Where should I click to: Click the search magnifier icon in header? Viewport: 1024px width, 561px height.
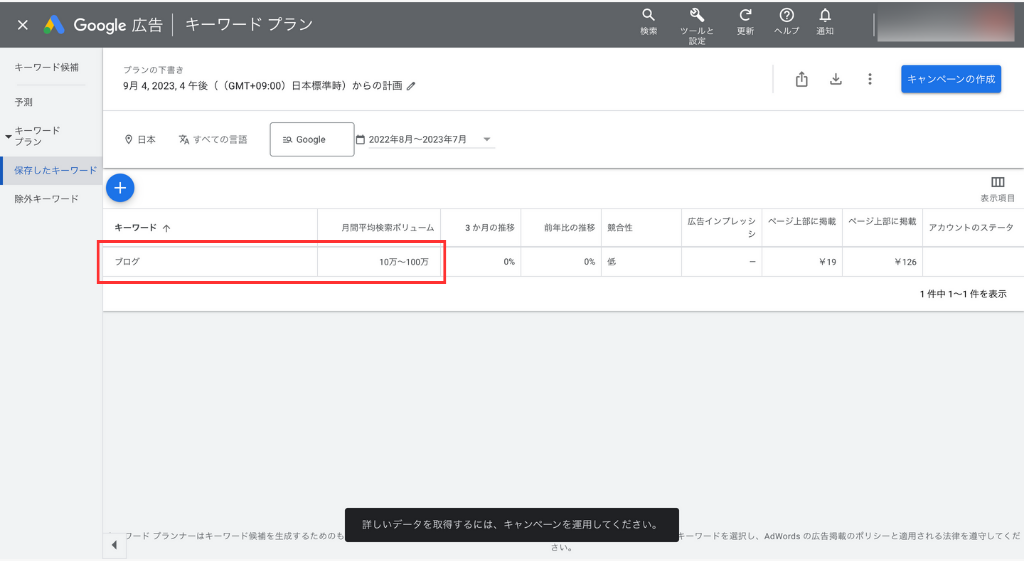tap(648, 16)
